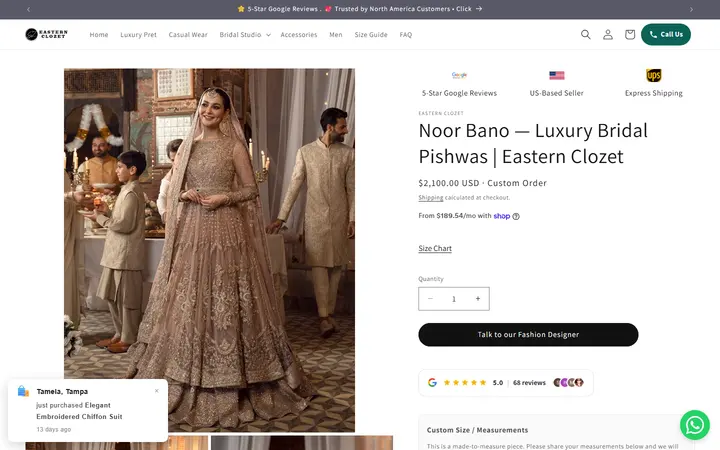Viewport: 720px width, 450px height.
Task: Go to Eastern Clozet logo home
Action: pos(46,34)
